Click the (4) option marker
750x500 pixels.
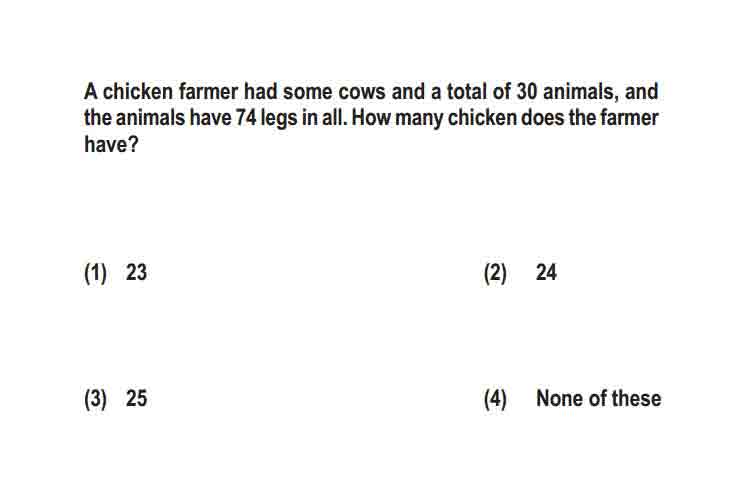click(495, 399)
